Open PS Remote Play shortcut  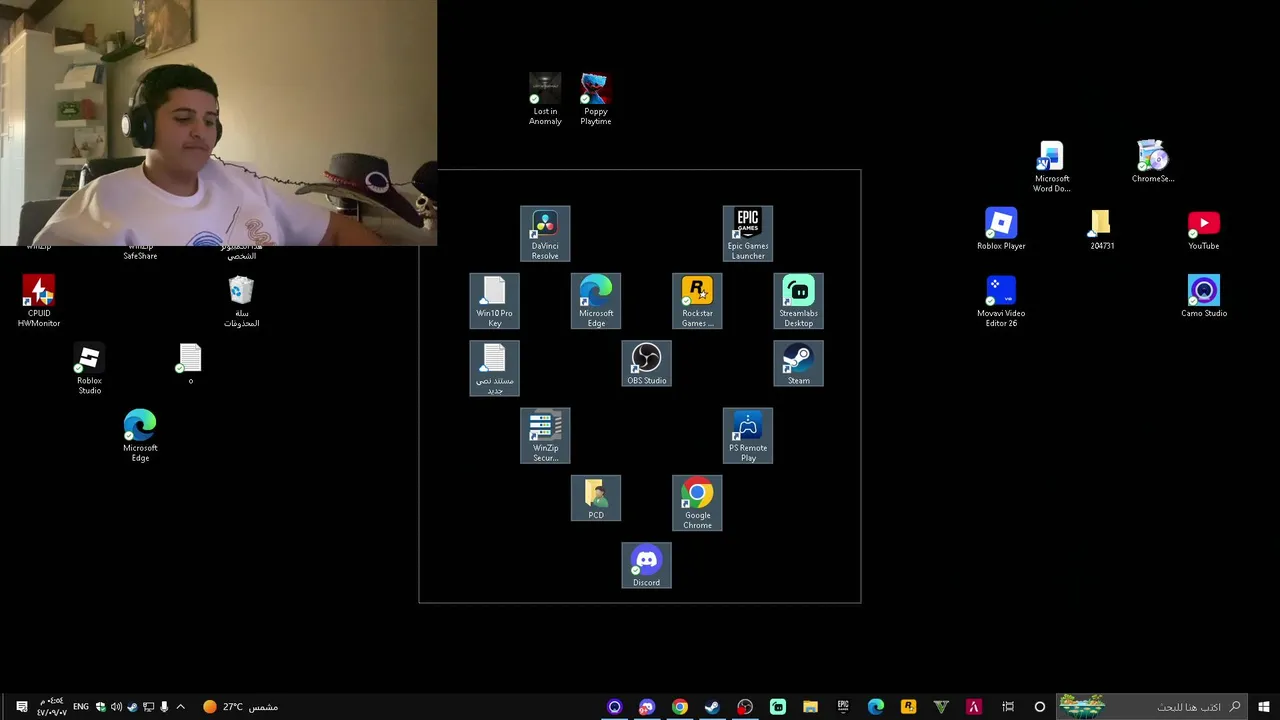point(748,436)
